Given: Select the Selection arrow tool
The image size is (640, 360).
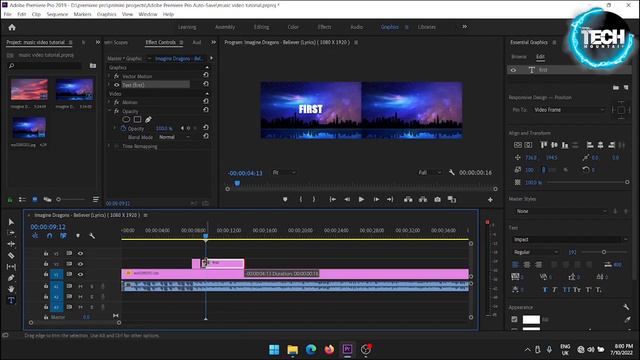Looking at the screenshot, I should pos(11,222).
